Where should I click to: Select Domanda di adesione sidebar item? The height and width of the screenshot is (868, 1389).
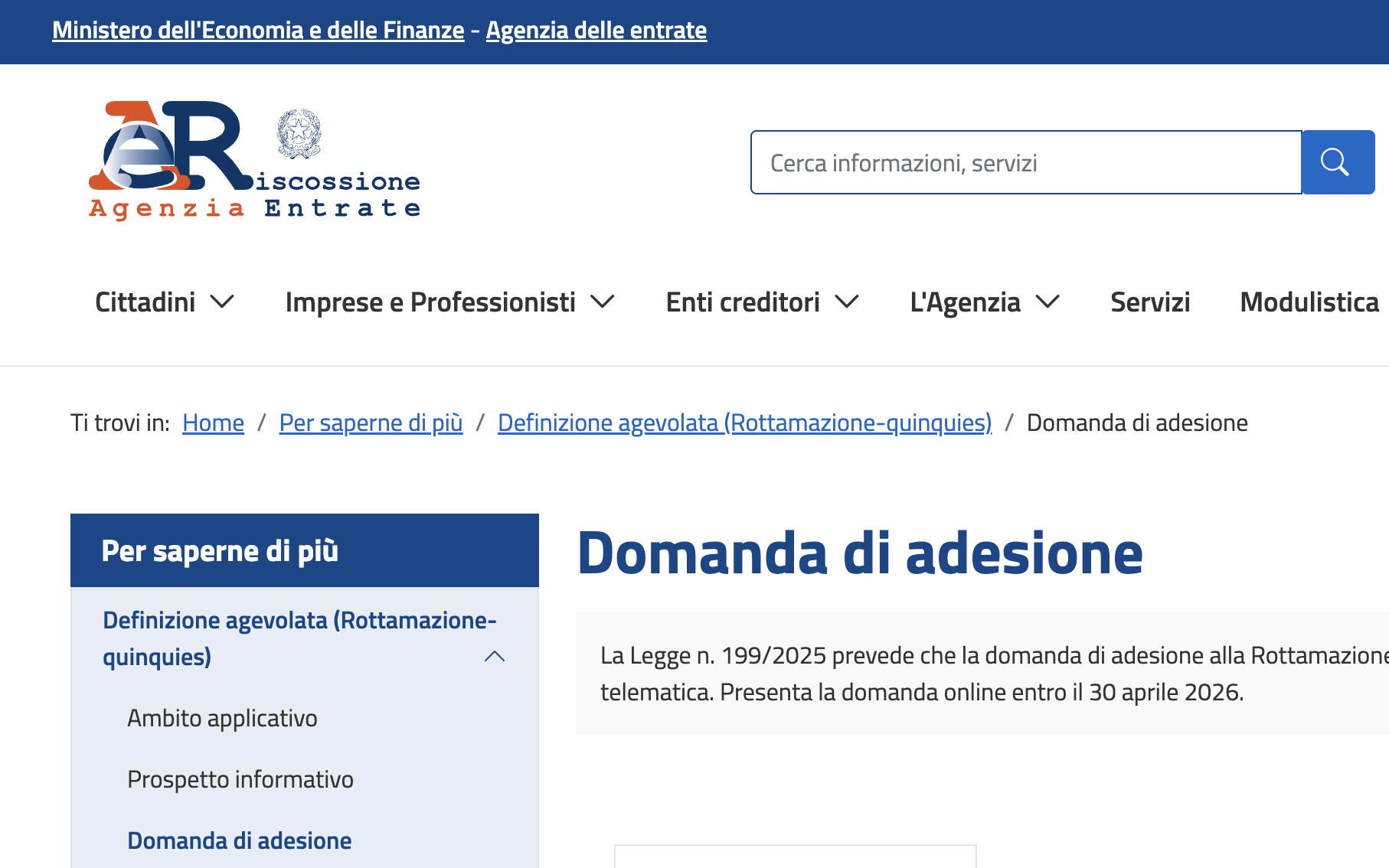pyautogui.click(x=240, y=840)
